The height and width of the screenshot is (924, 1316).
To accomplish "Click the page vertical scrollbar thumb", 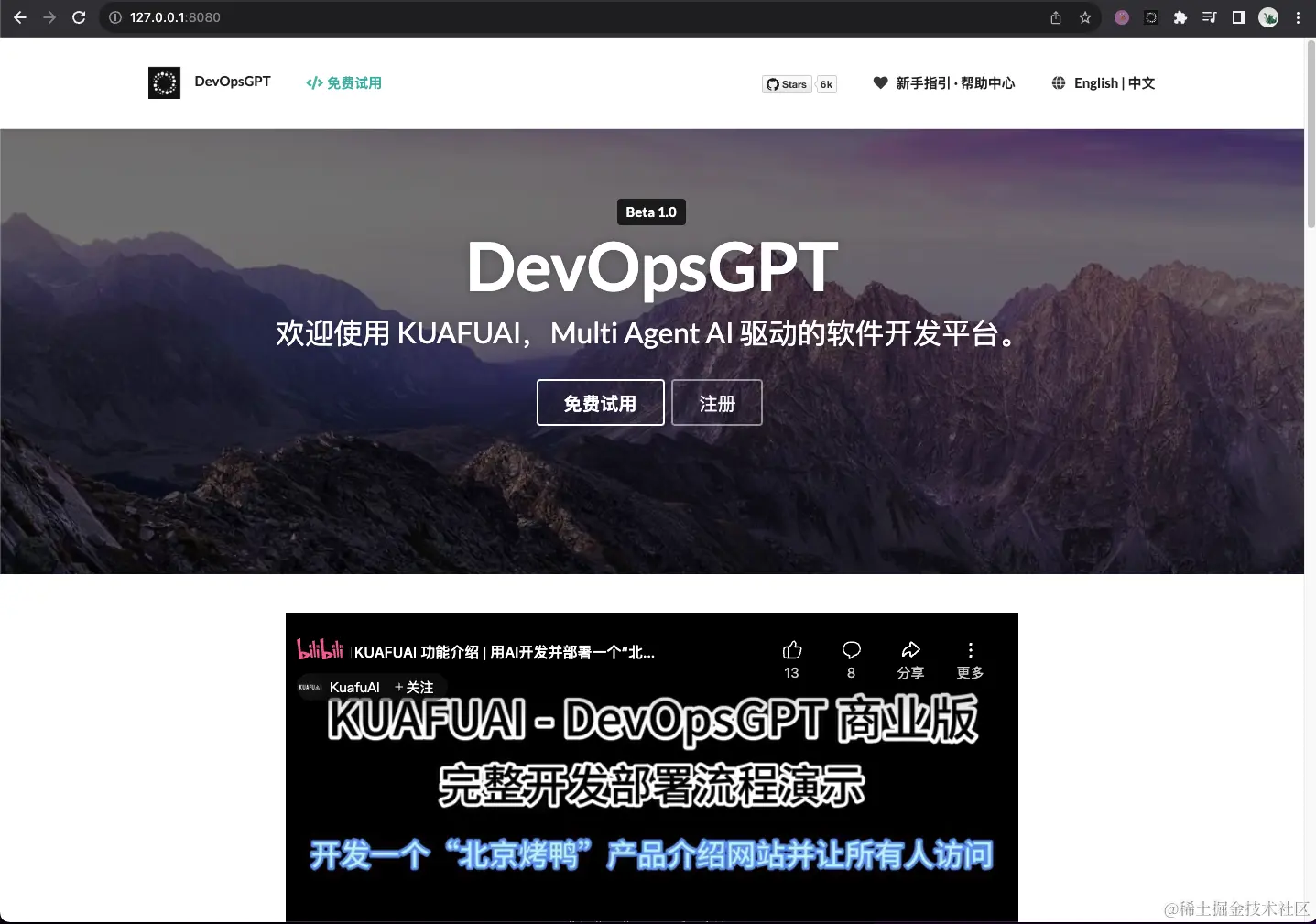I will tap(1311, 133).
